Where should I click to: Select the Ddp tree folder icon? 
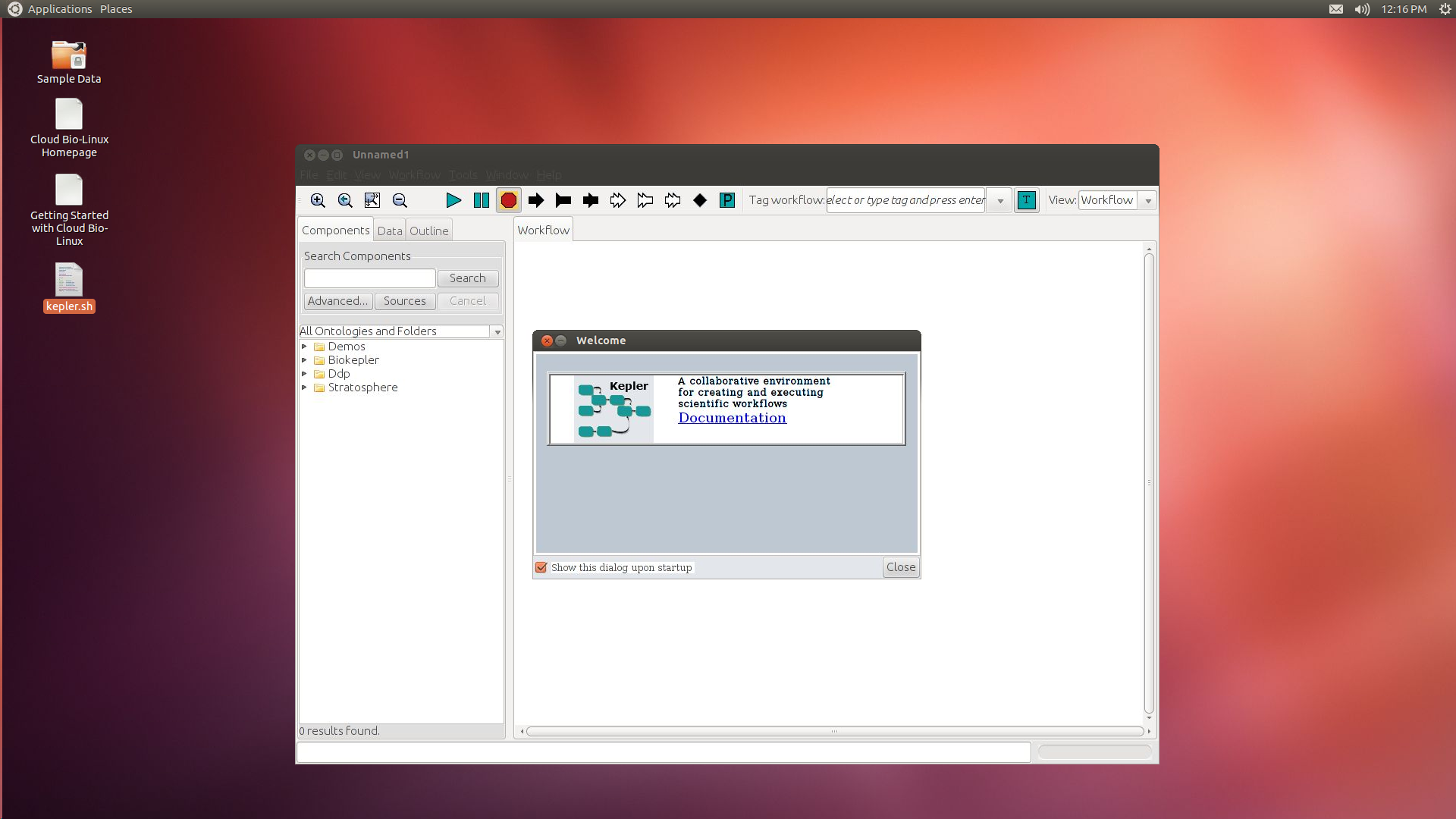[319, 374]
